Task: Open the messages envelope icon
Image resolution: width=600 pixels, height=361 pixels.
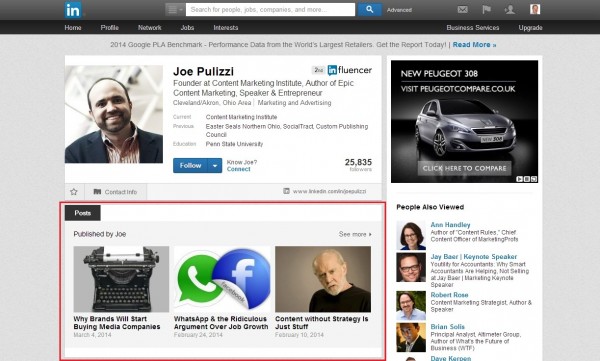Action: pos(463,10)
